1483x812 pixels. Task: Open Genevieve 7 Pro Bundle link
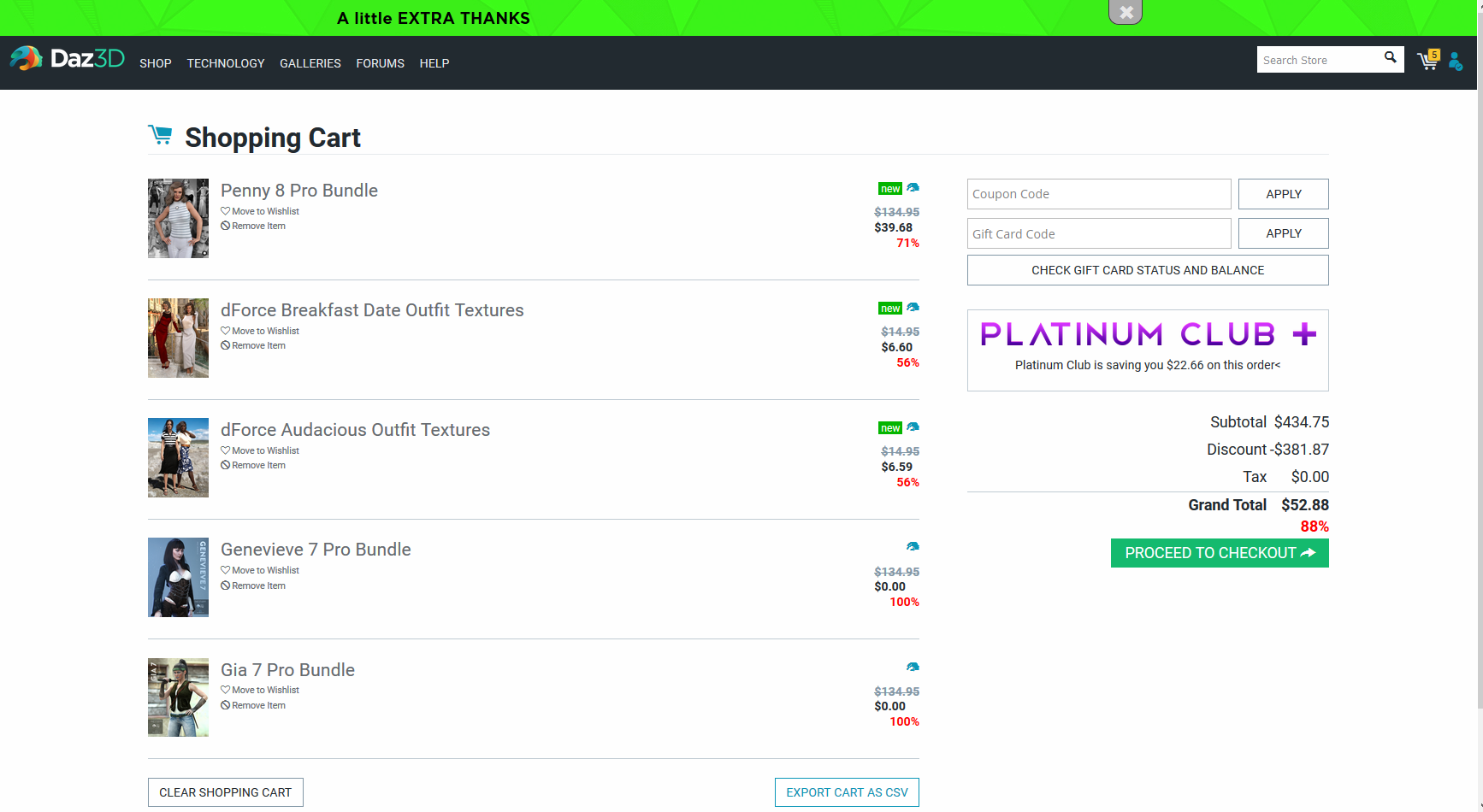click(316, 550)
